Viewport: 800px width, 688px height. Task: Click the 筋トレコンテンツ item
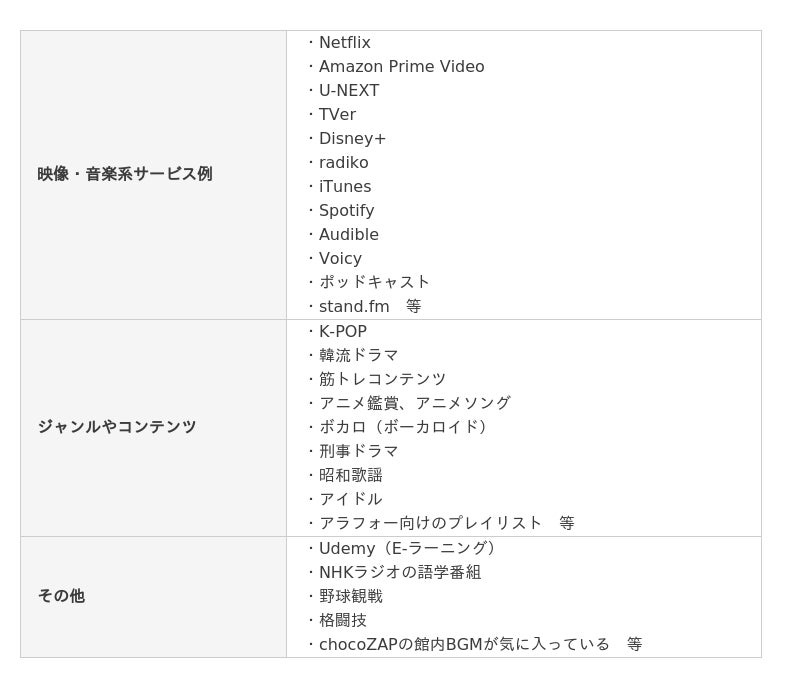[x=382, y=379]
